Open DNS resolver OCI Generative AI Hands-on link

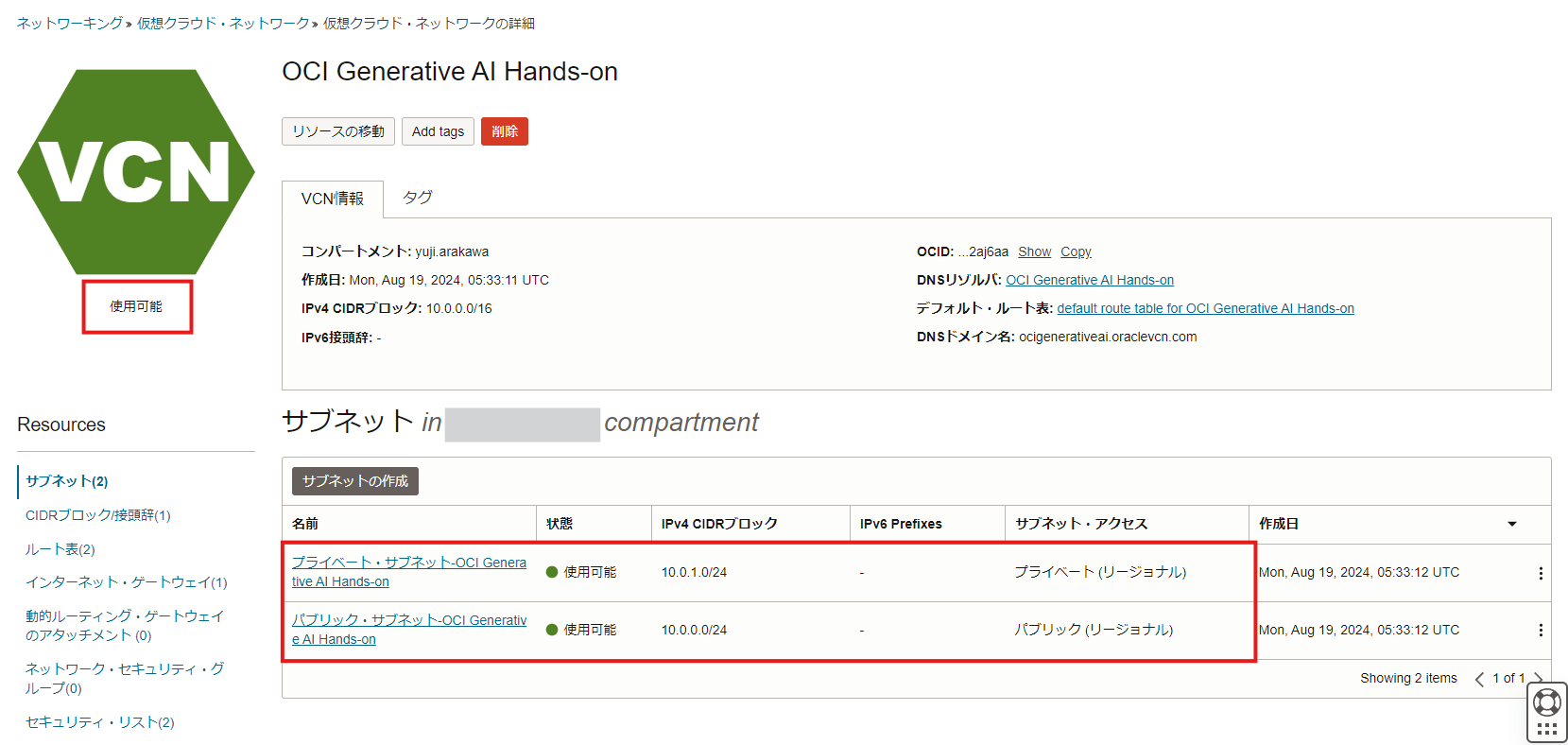tap(1090, 280)
